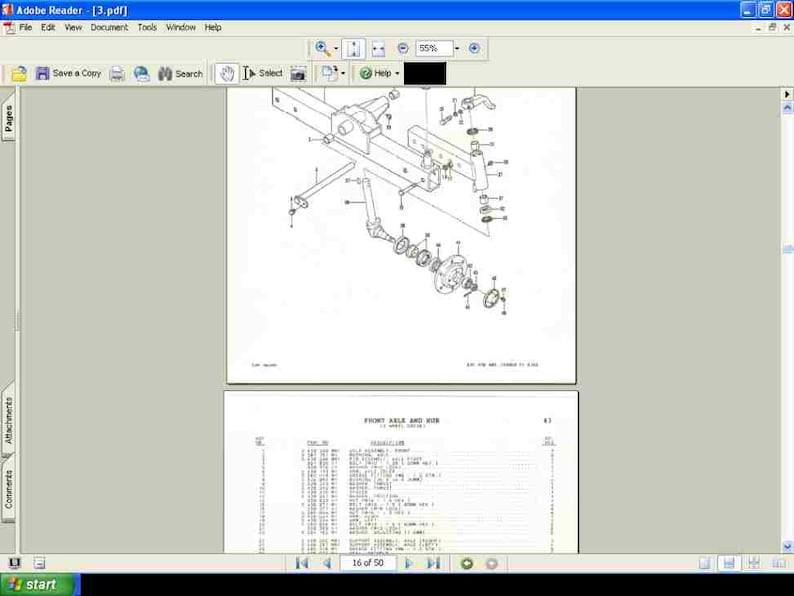Expand the Help toolbar dropdown arrow
794x596 pixels.
(397, 74)
